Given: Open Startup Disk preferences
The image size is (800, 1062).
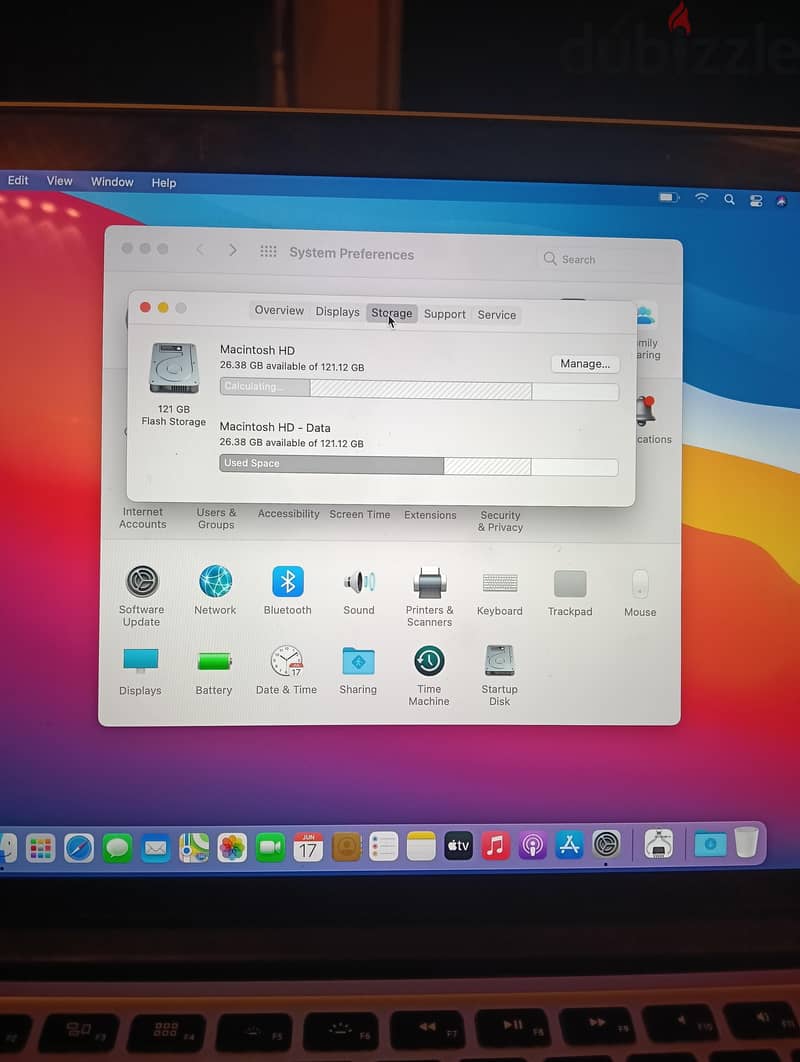Looking at the screenshot, I should (x=500, y=660).
